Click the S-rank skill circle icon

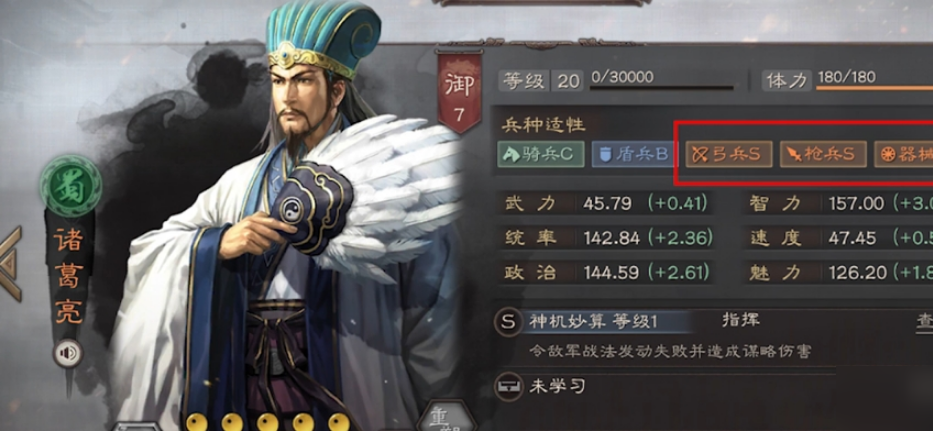coord(508,322)
